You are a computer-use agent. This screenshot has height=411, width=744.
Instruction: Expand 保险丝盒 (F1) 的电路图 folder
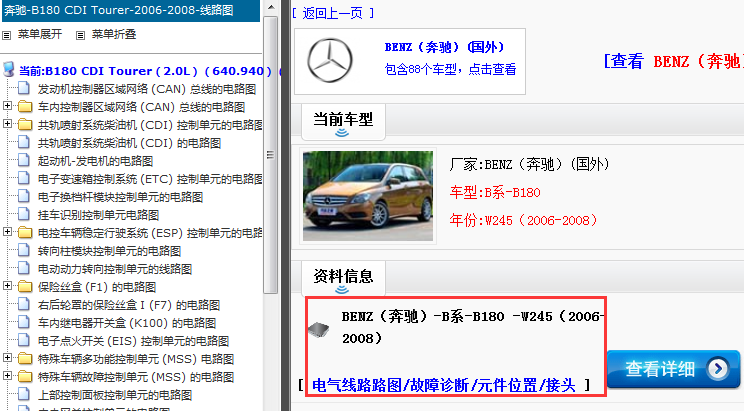click(7, 286)
